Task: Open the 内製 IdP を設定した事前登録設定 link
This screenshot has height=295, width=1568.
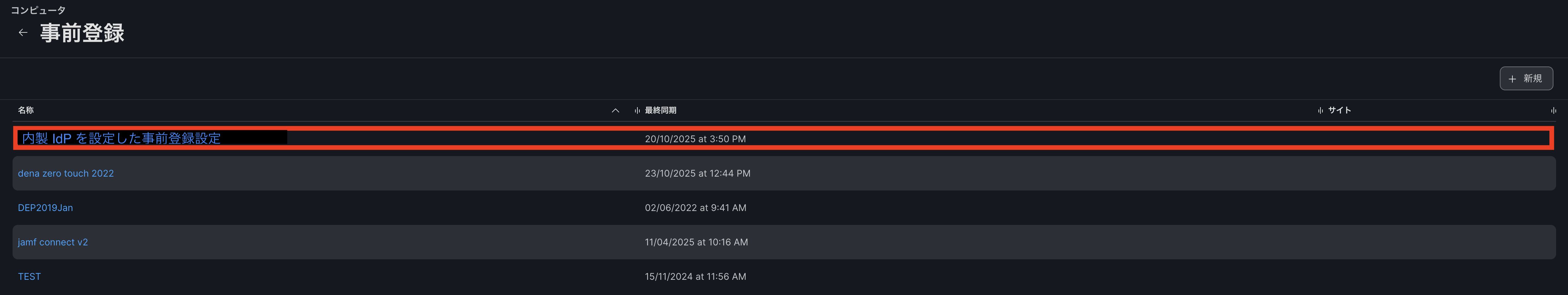Action: tap(121, 139)
